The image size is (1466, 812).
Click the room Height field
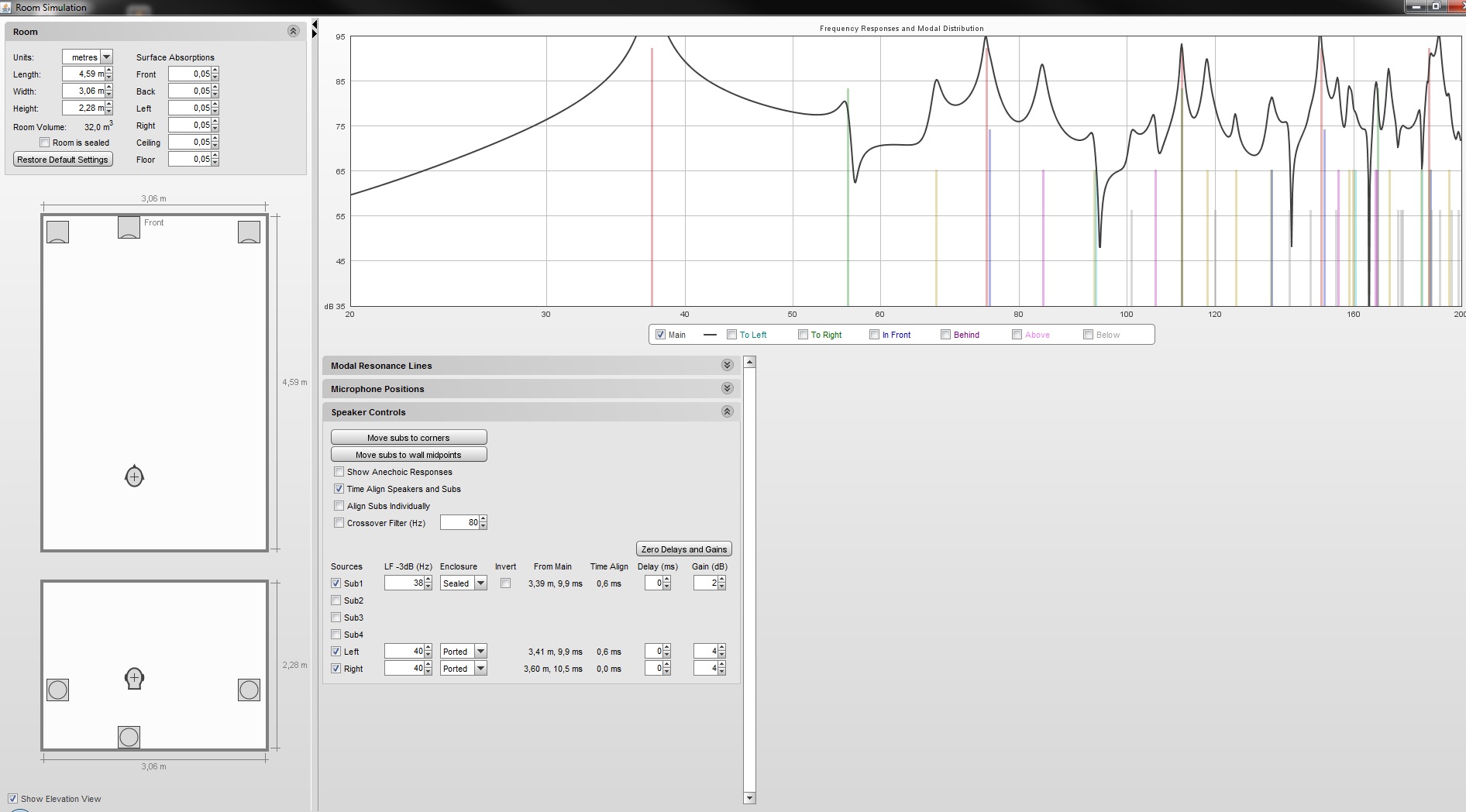(x=84, y=108)
